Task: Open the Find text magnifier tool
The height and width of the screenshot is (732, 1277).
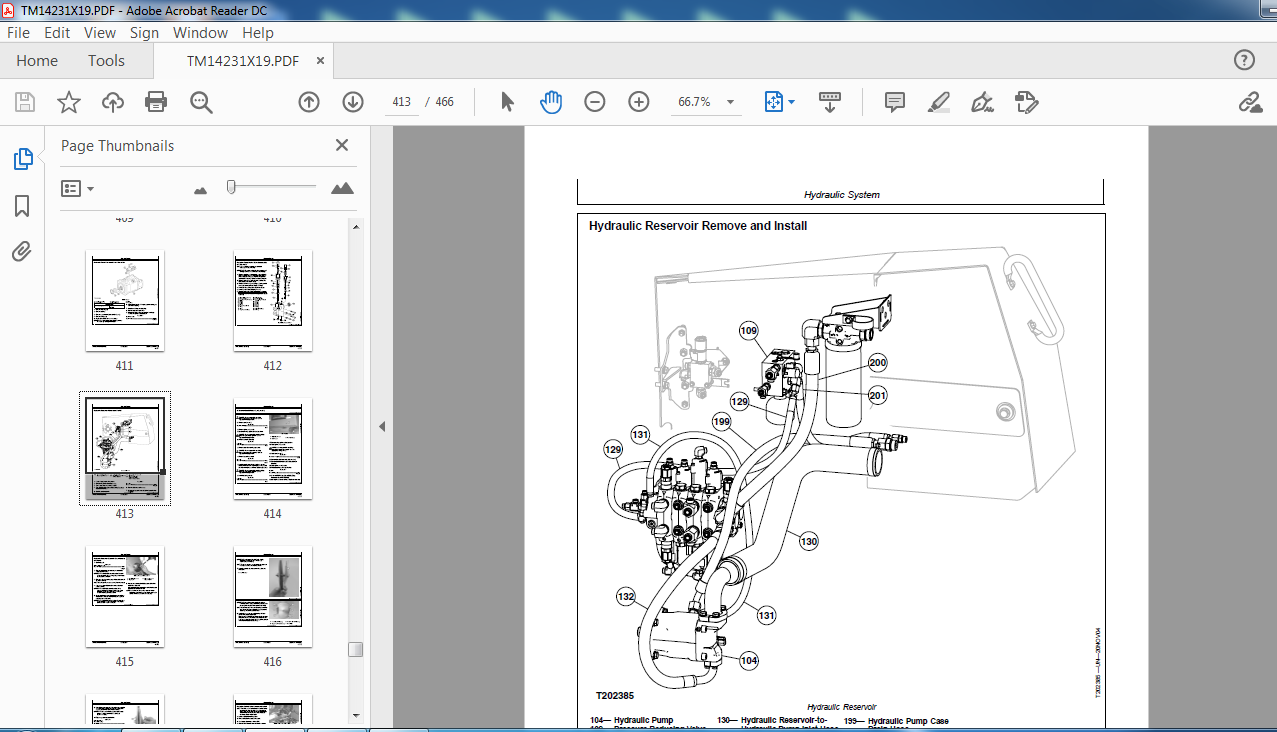Action: [x=201, y=102]
